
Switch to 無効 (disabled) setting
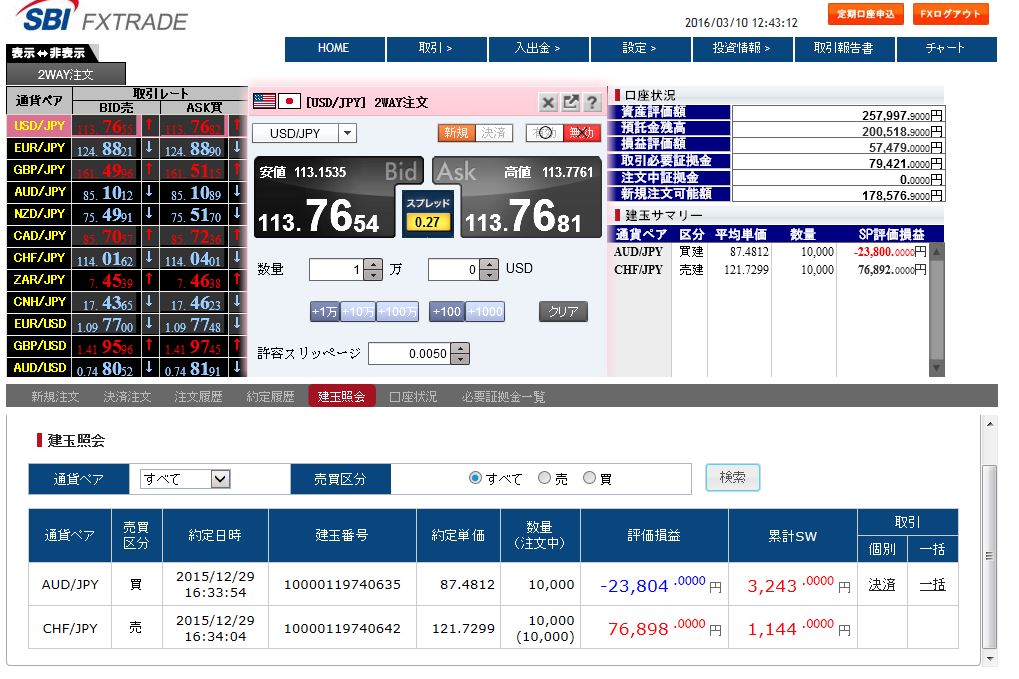point(582,133)
